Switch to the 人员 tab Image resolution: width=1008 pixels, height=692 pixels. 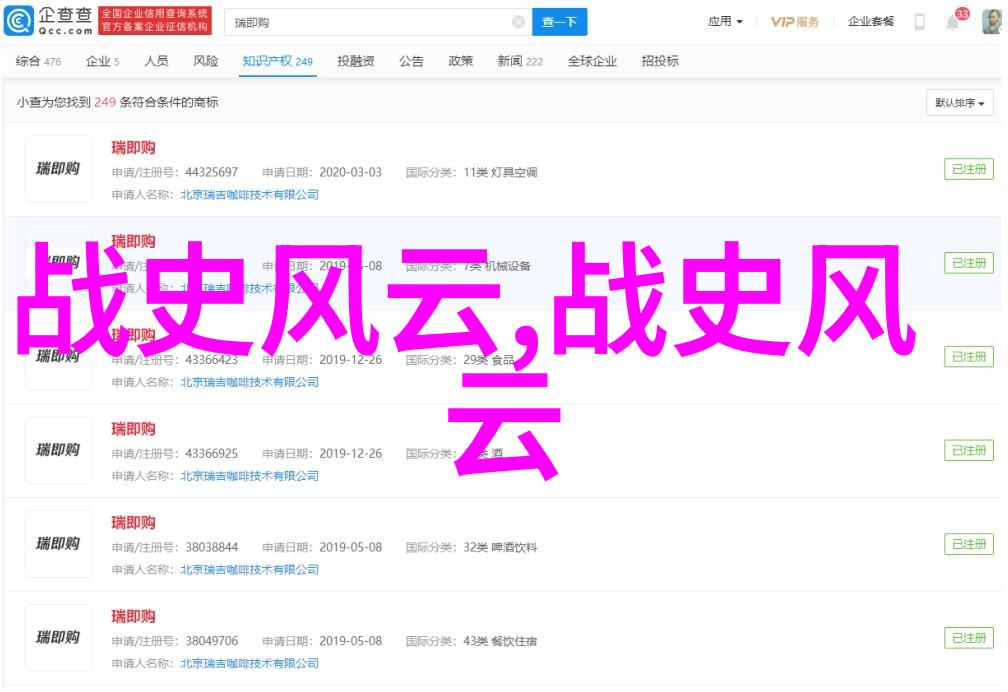[x=156, y=61]
